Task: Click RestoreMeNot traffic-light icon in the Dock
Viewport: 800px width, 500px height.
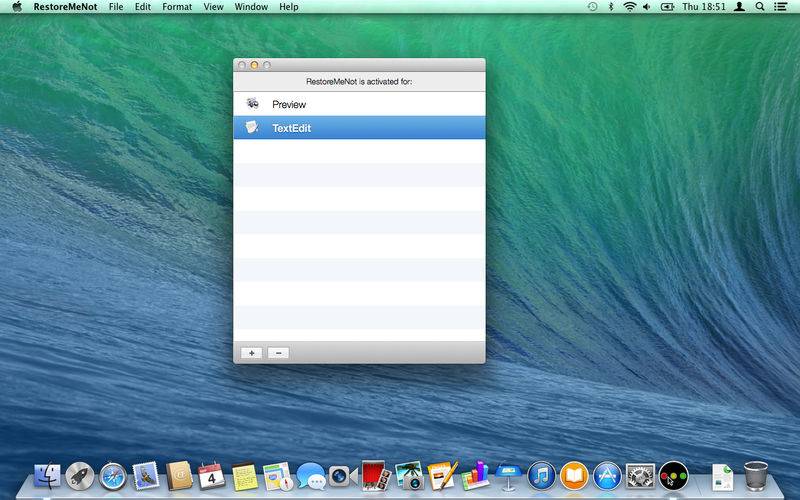Action: coord(673,476)
